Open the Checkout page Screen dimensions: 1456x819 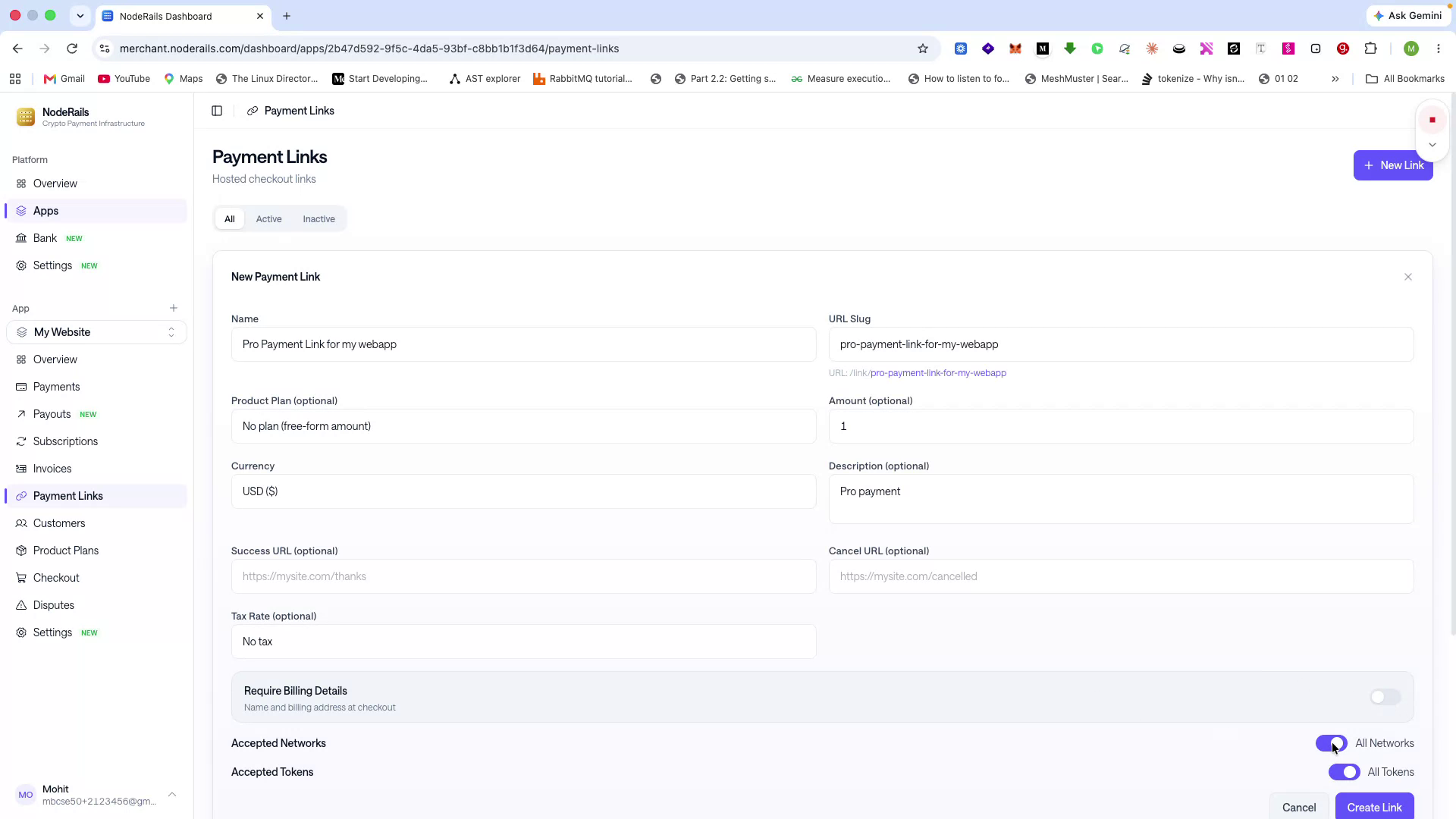coord(96,578)
